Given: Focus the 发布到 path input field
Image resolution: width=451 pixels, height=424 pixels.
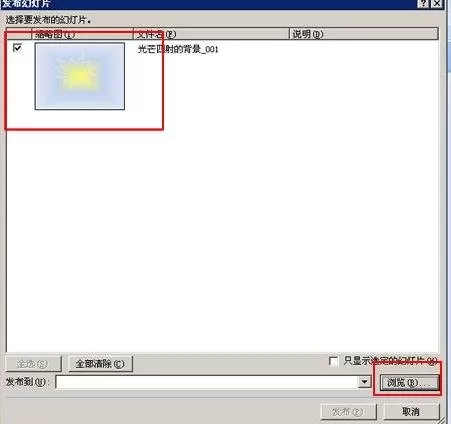Looking at the screenshot, I should (207, 382).
